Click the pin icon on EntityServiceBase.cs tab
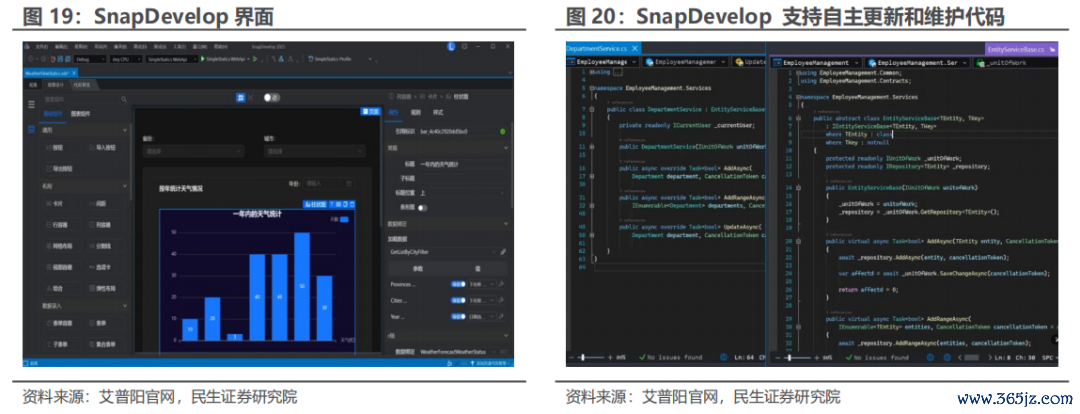Viewport: 1080px width, 414px height. tap(1050, 50)
